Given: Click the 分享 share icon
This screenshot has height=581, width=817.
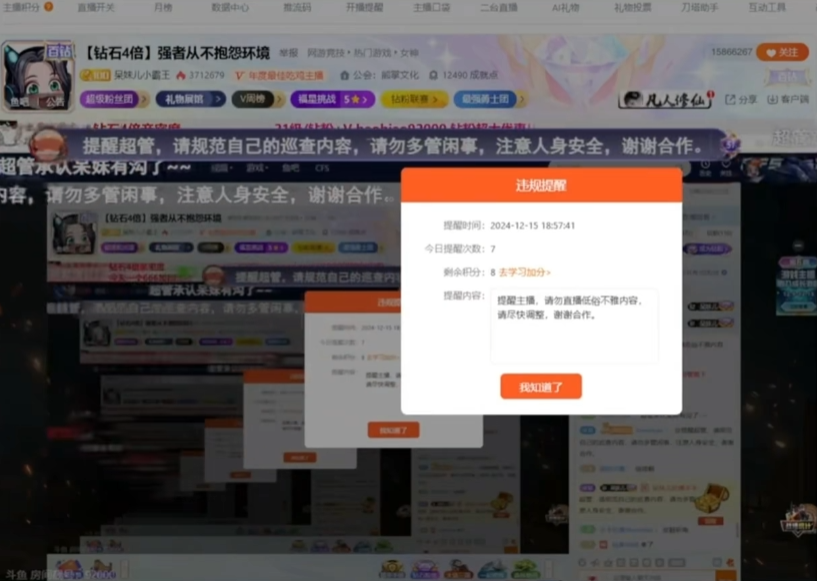Looking at the screenshot, I should [x=746, y=98].
